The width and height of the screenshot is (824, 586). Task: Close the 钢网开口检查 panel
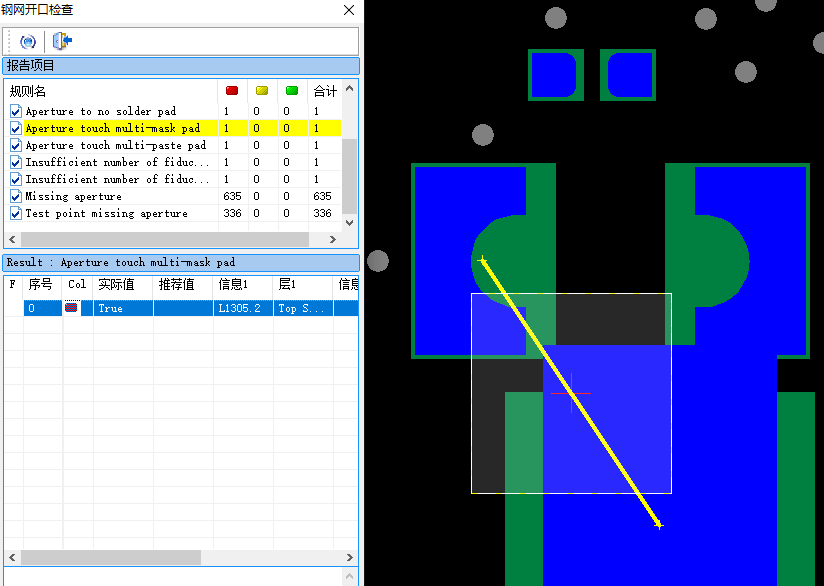click(349, 10)
